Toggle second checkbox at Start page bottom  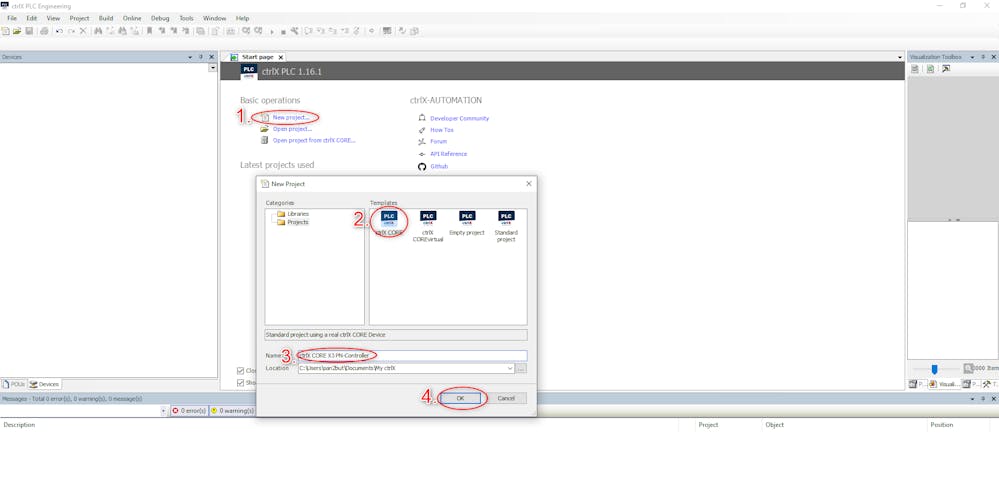(240, 383)
